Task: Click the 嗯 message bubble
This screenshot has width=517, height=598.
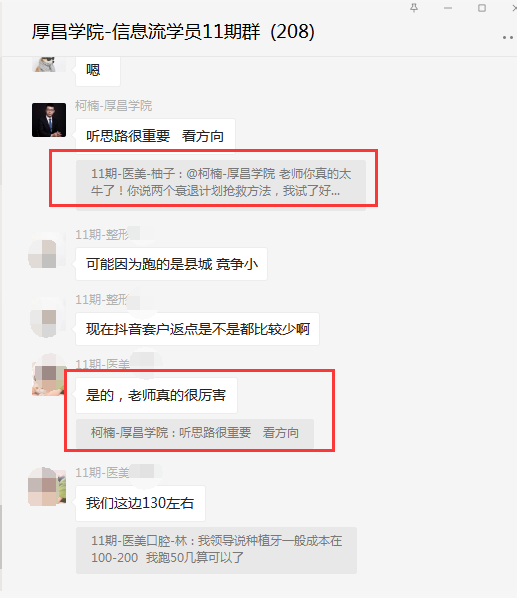Action: [98, 71]
